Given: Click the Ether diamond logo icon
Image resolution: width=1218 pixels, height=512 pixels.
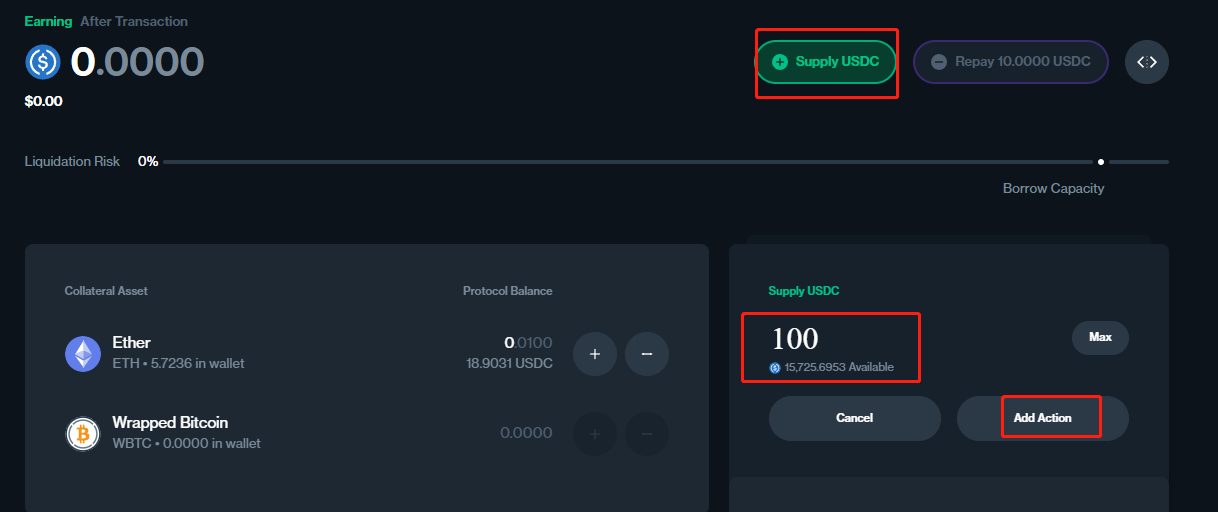Looking at the screenshot, I should [x=83, y=353].
